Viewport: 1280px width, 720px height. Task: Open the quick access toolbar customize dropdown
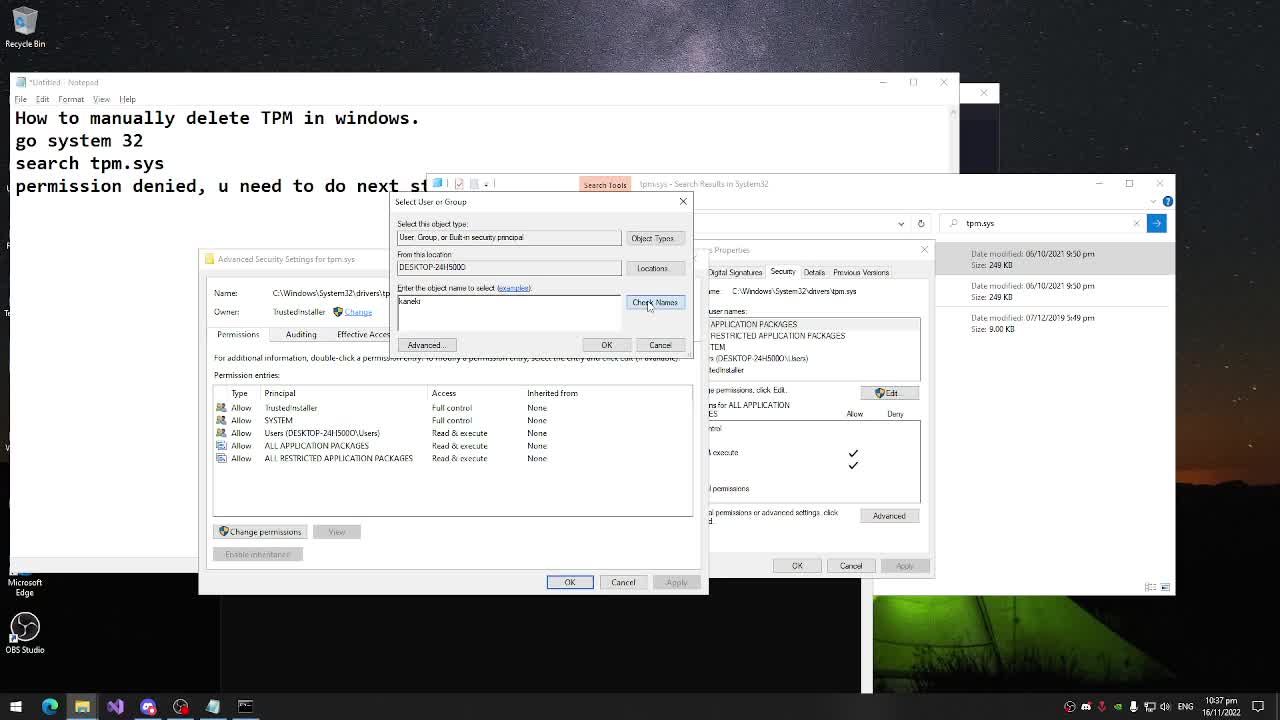pos(486,184)
